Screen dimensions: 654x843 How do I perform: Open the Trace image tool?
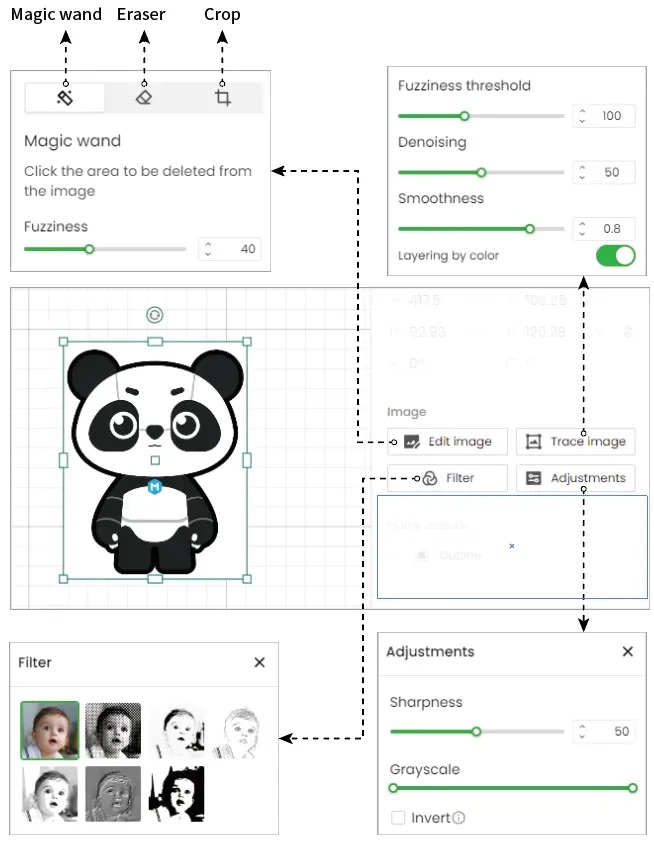point(575,442)
